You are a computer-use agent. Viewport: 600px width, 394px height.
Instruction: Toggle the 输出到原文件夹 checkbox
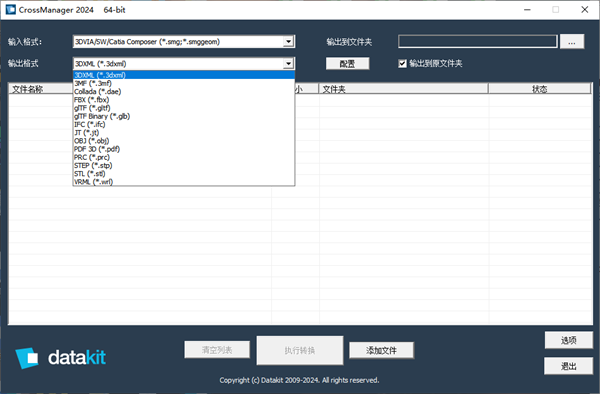point(402,63)
